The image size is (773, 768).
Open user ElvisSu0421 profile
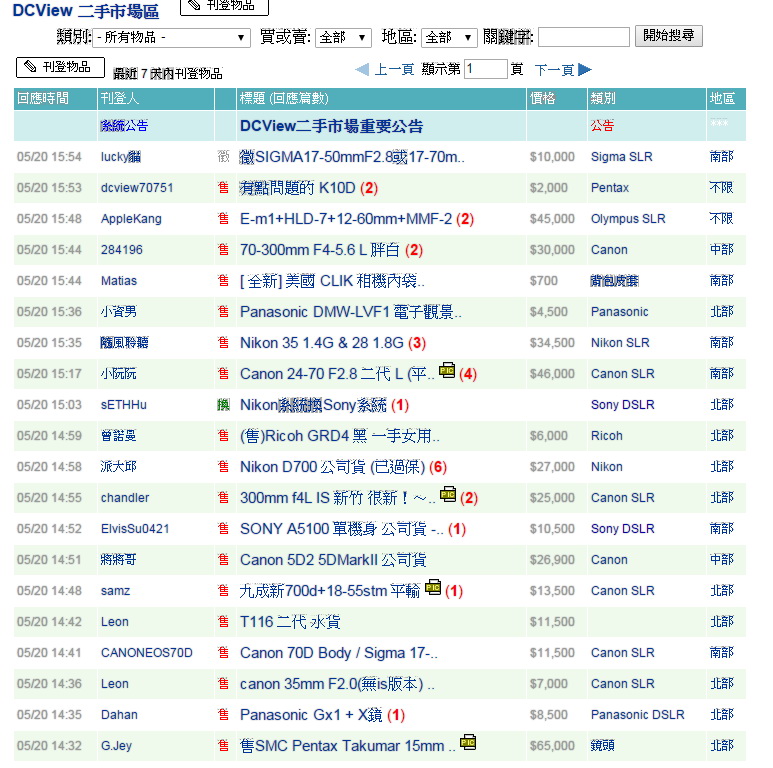[x=135, y=529]
